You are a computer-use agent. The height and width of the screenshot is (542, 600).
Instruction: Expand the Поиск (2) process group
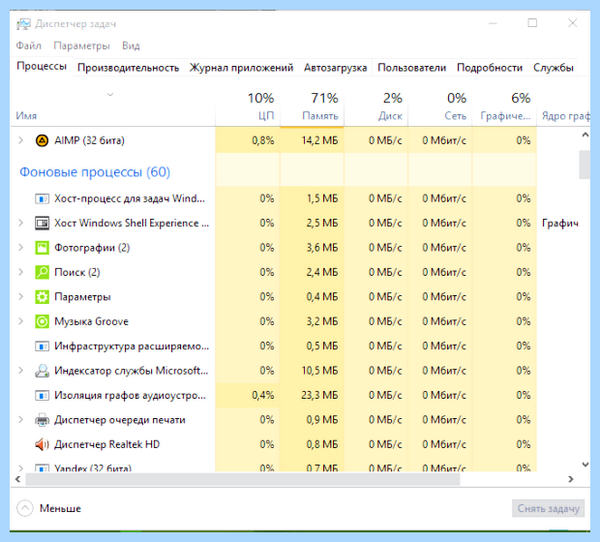(x=21, y=272)
